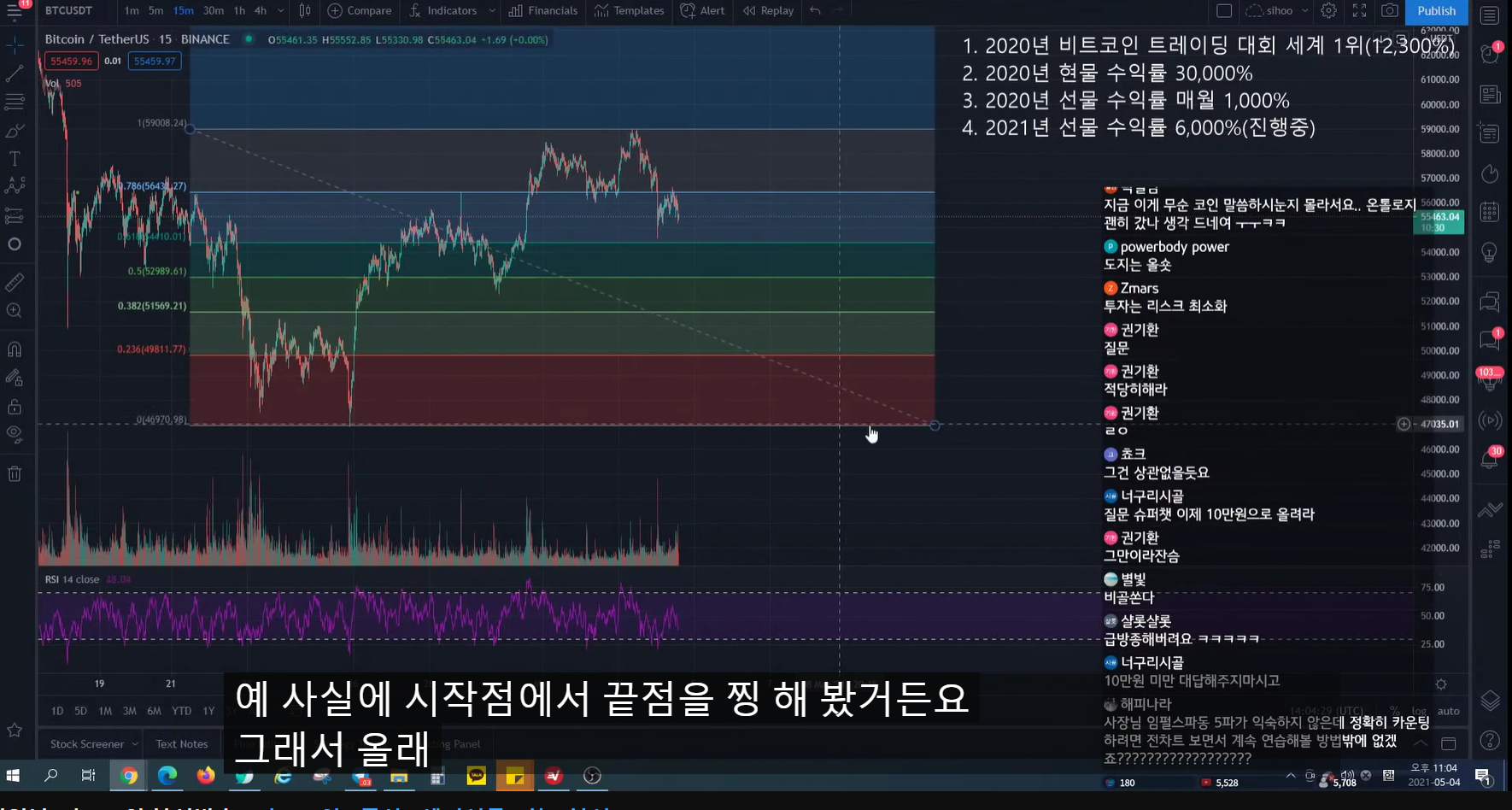This screenshot has height=810, width=1512.
Task: Open the KakaoTalk taskbar icon
Action: tap(476, 776)
